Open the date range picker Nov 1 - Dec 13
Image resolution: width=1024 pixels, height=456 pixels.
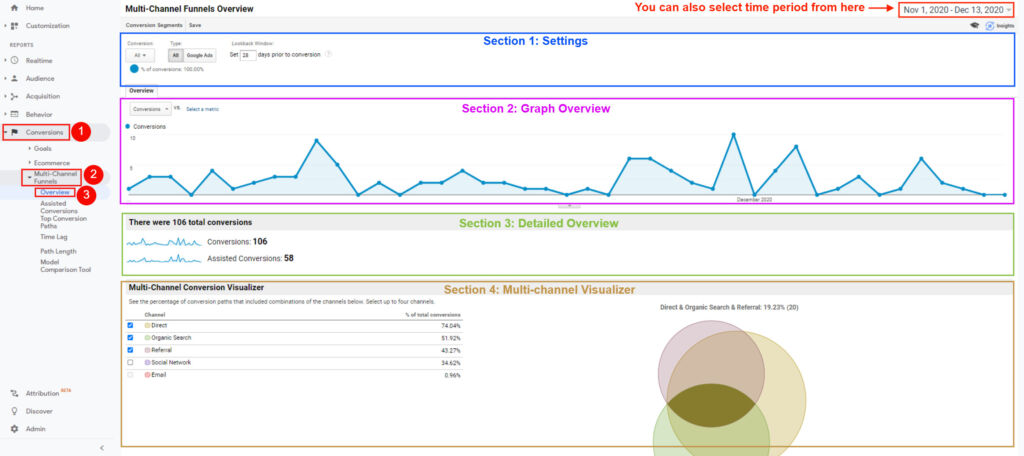click(x=957, y=10)
